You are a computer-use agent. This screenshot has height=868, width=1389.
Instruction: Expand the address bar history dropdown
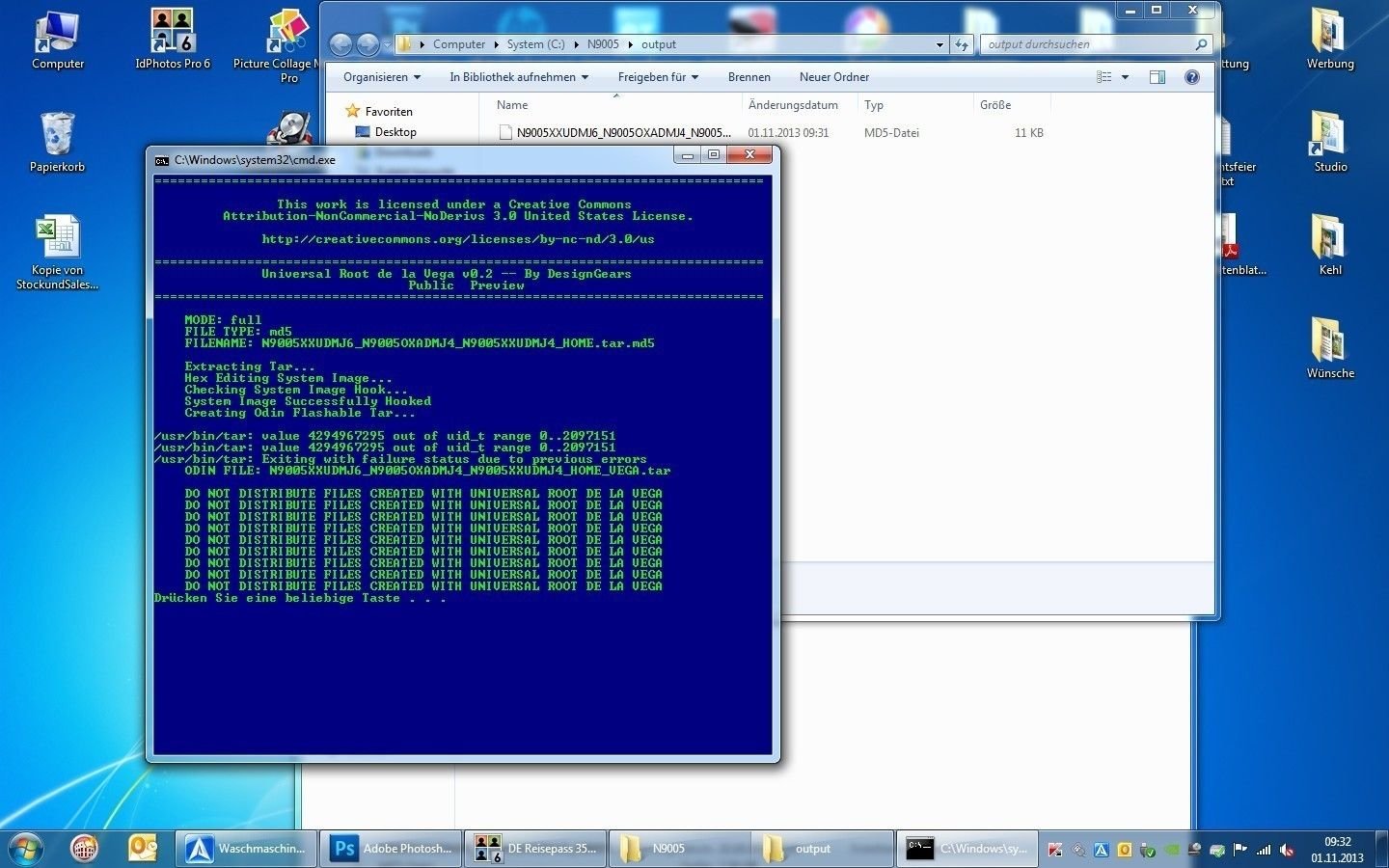click(x=940, y=44)
